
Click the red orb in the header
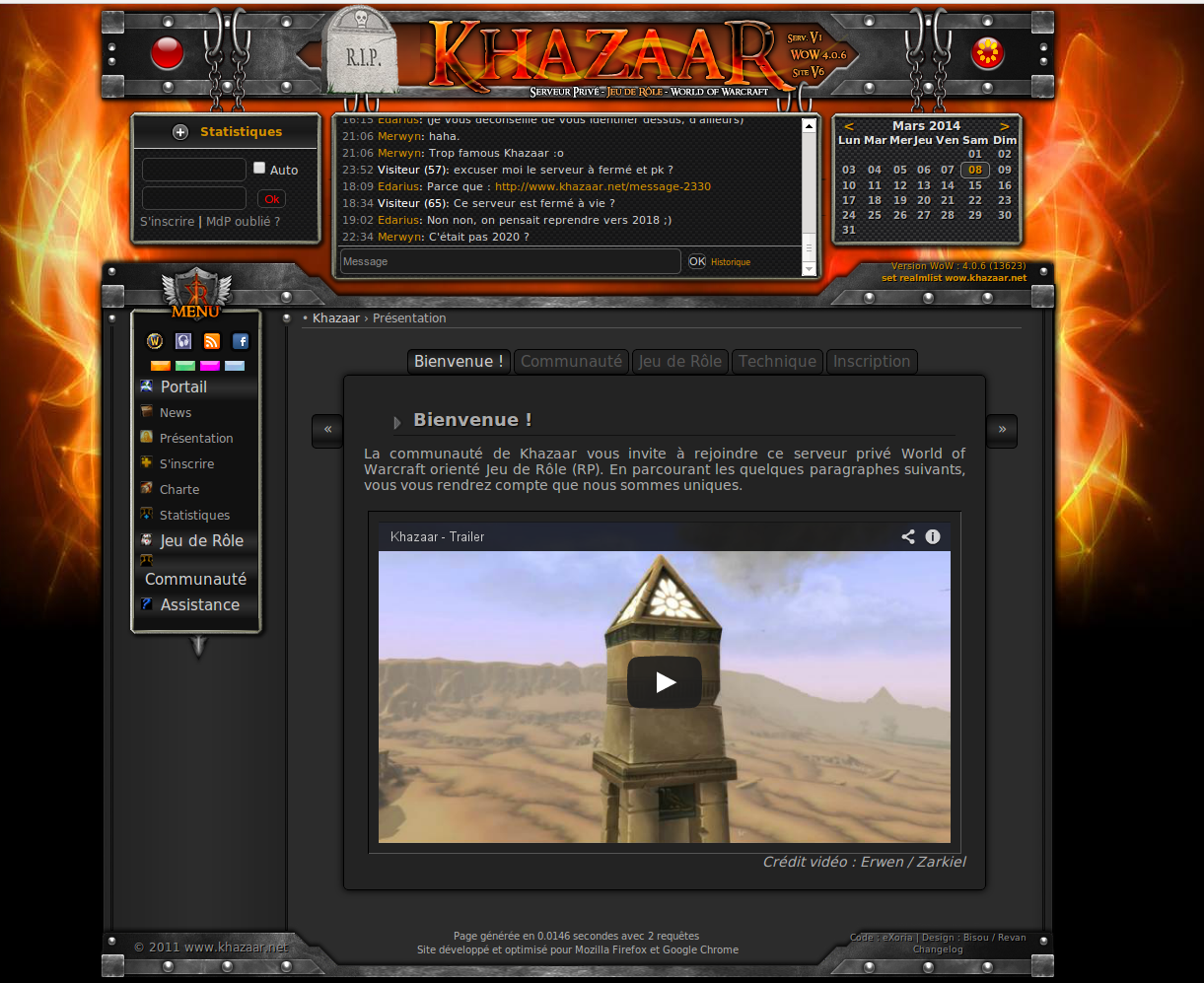pos(168,52)
